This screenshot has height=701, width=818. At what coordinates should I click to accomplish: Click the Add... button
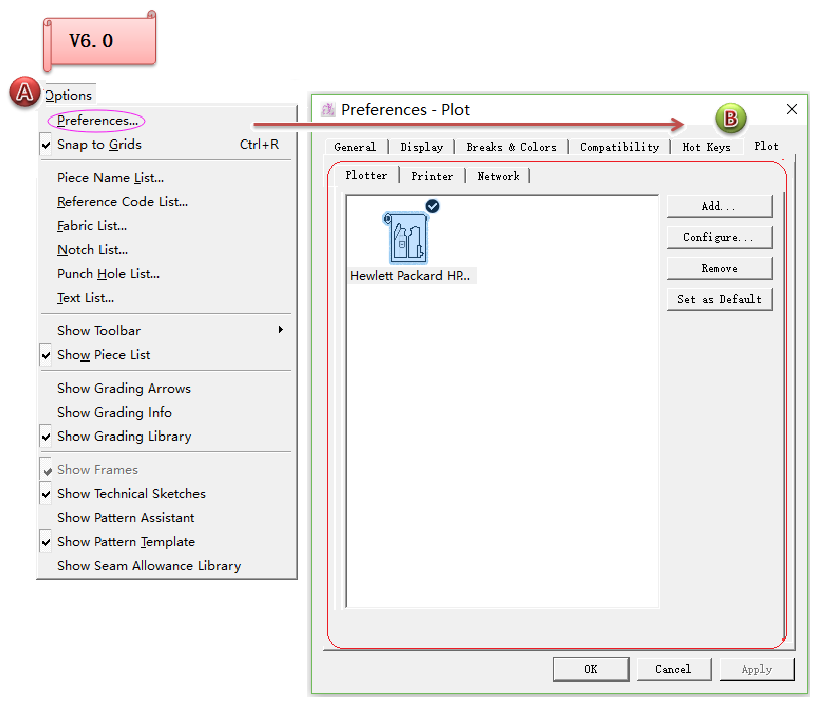pos(719,206)
